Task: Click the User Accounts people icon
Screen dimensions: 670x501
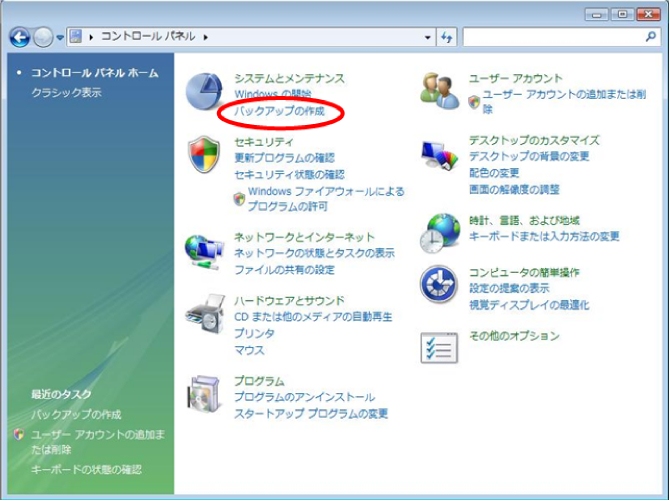Action: pyautogui.click(x=440, y=90)
